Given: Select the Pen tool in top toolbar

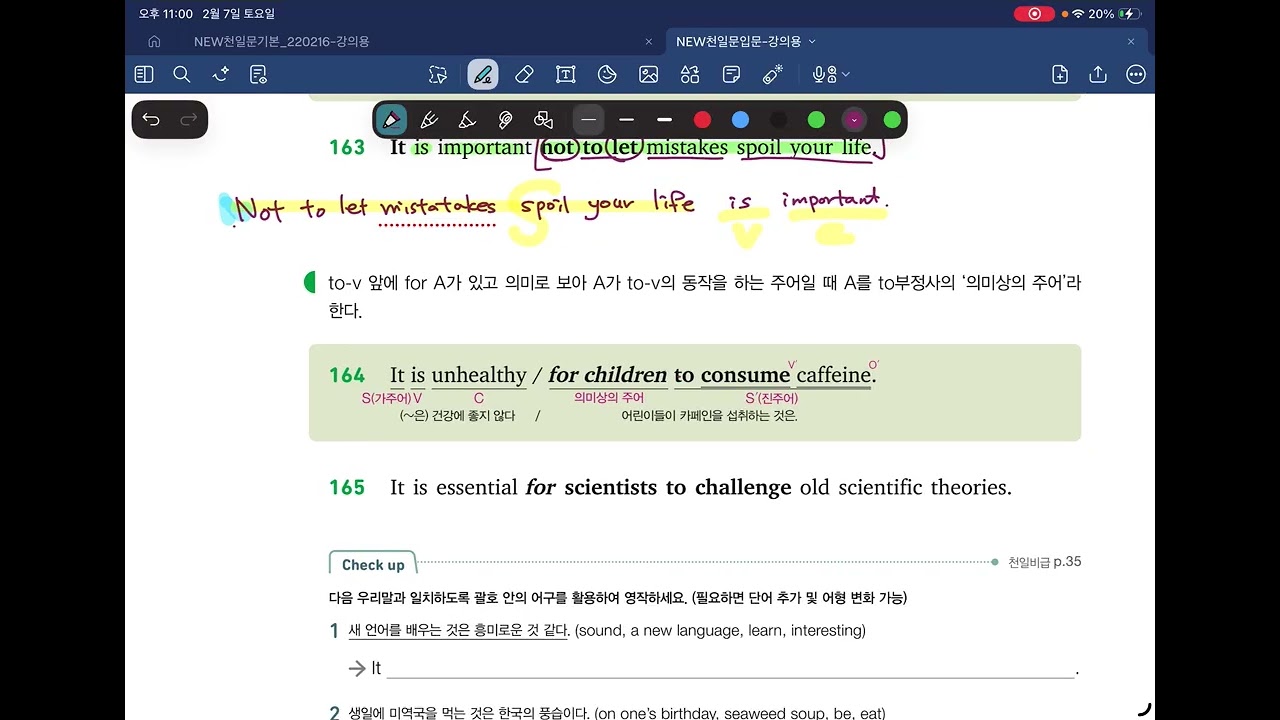Looking at the screenshot, I should tap(483, 74).
